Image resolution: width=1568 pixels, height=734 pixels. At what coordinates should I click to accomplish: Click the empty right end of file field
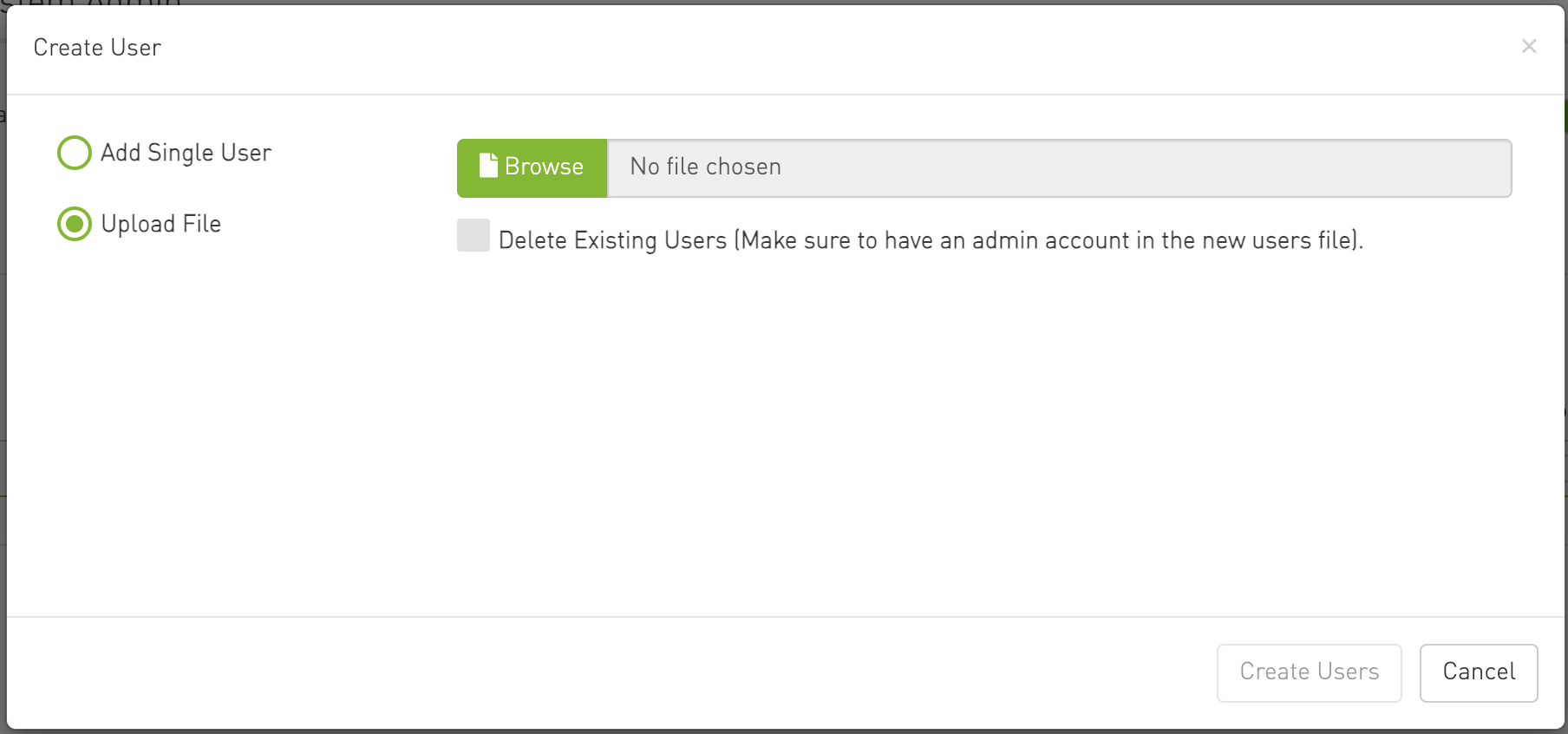[x=1301, y=167]
